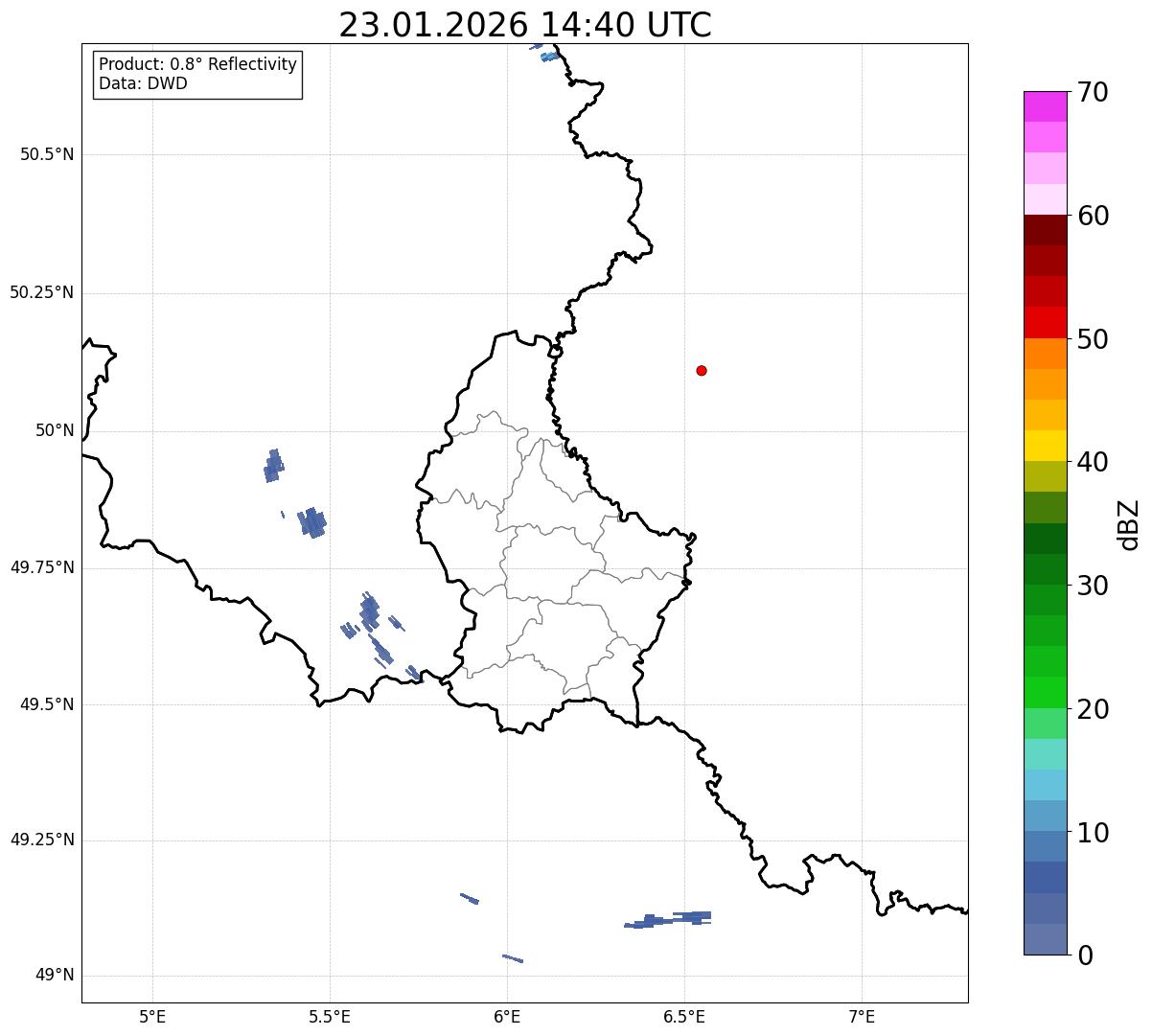Pick the light cyan-blue swatch above 10
The width and height of the screenshot is (1152, 1036).
tap(1045, 785)
